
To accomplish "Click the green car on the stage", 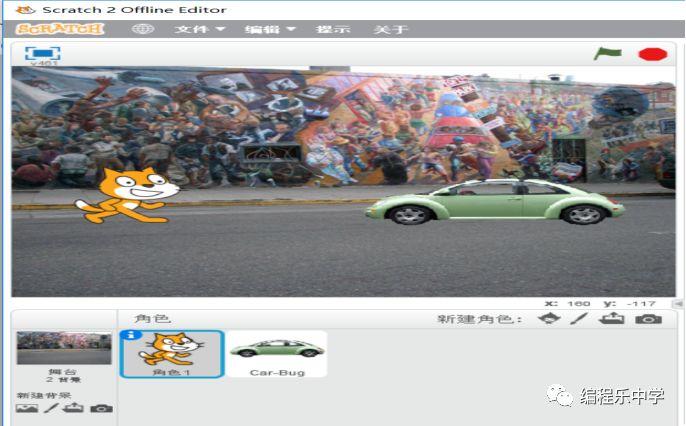I will (x=495, y=202).
